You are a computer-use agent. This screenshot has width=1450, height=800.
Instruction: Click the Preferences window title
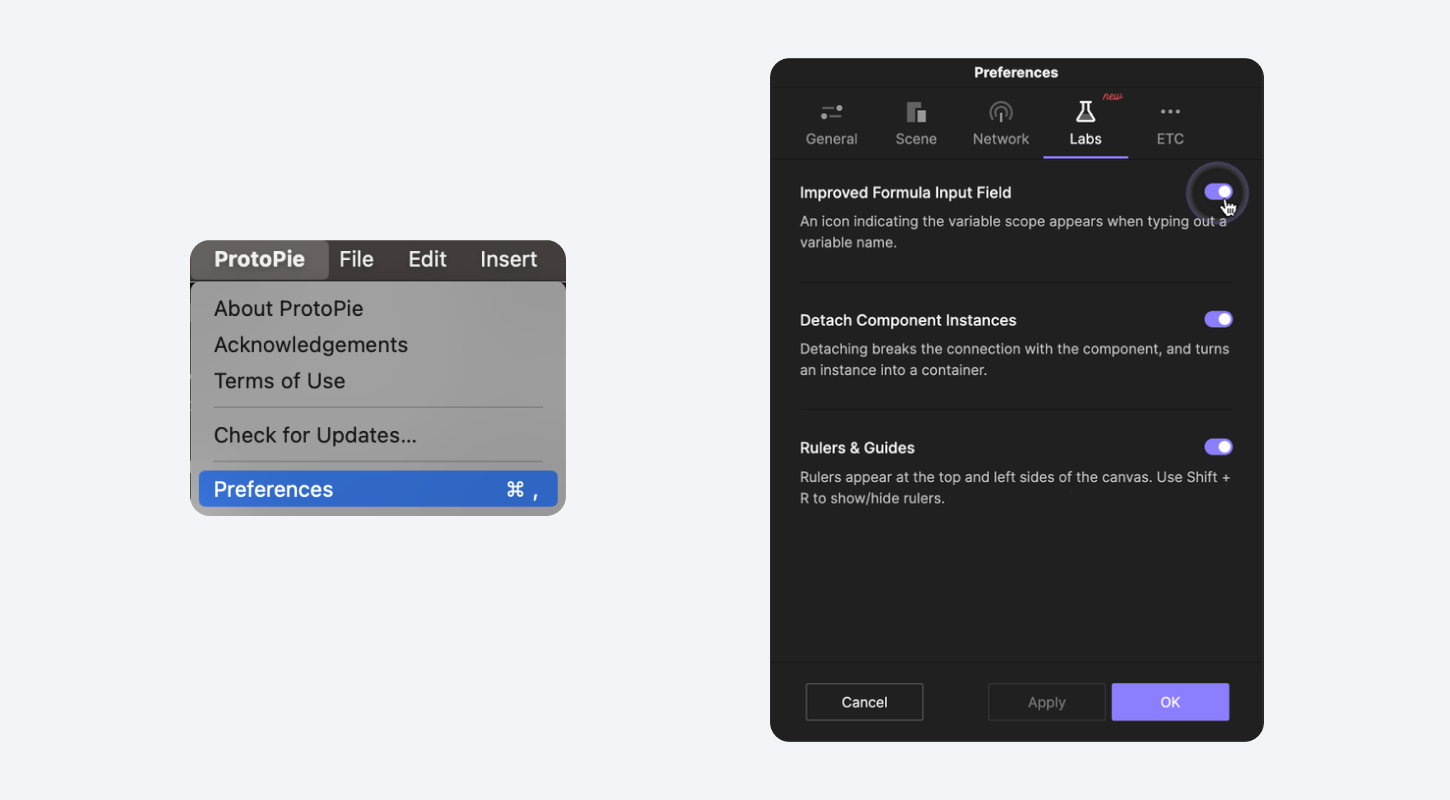pyautogui.click(x=1016, y=72)
